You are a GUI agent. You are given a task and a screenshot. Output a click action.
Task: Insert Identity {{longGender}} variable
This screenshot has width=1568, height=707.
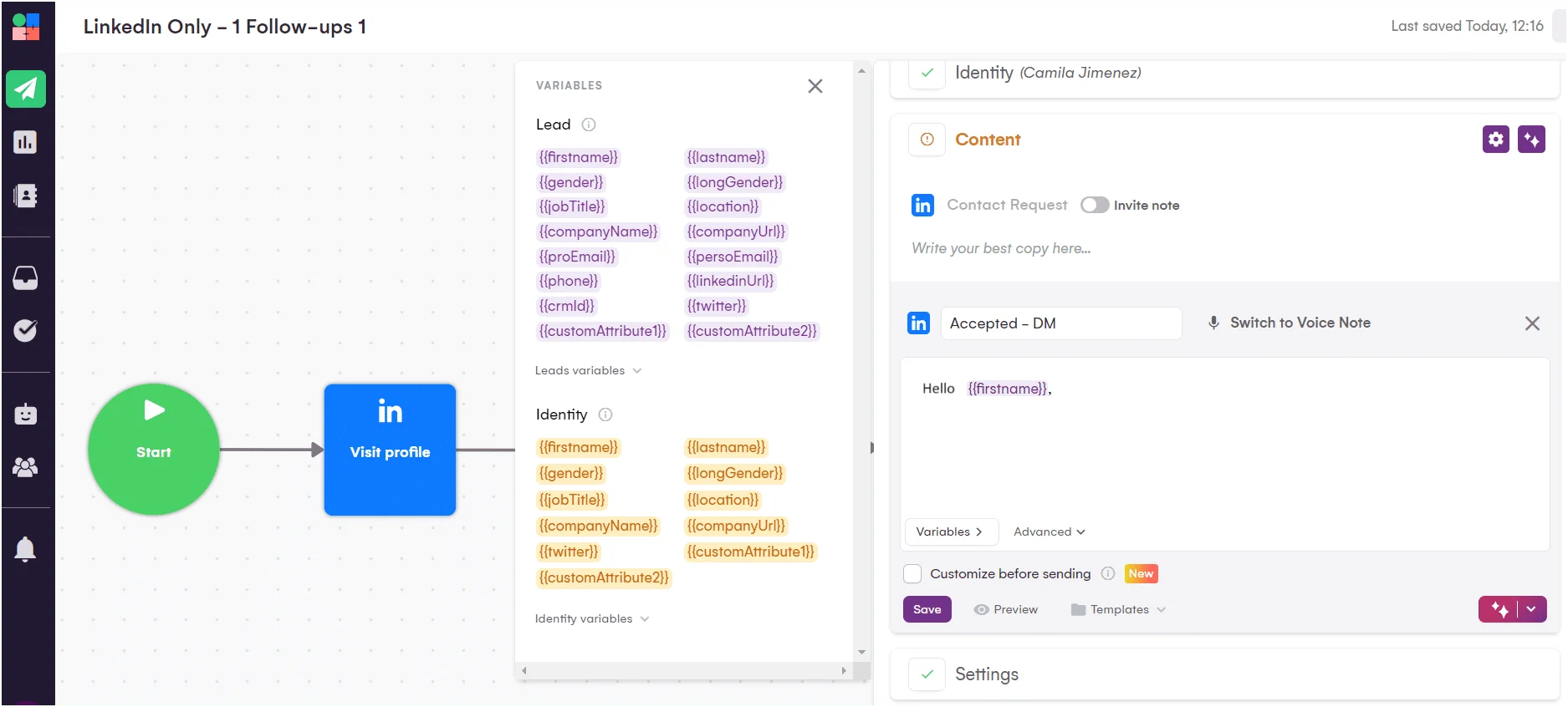click(x=735, y=473)
